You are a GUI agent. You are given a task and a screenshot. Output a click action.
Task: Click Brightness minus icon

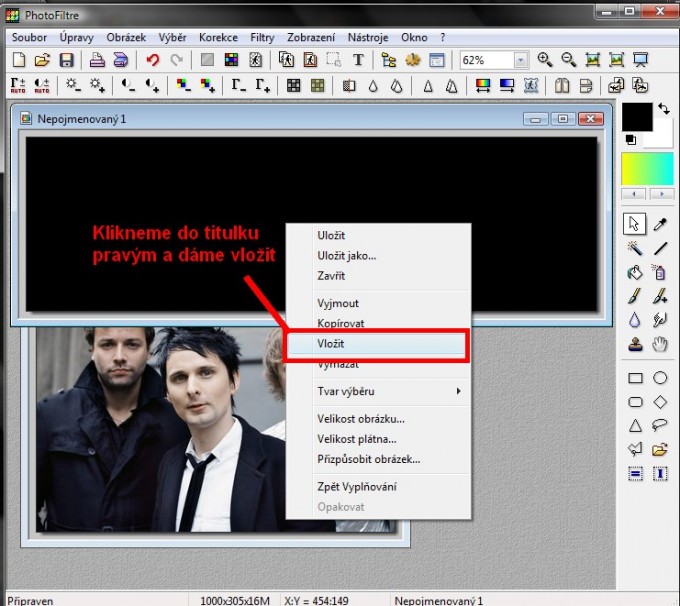pyautogui.click(x=73, y=85)
